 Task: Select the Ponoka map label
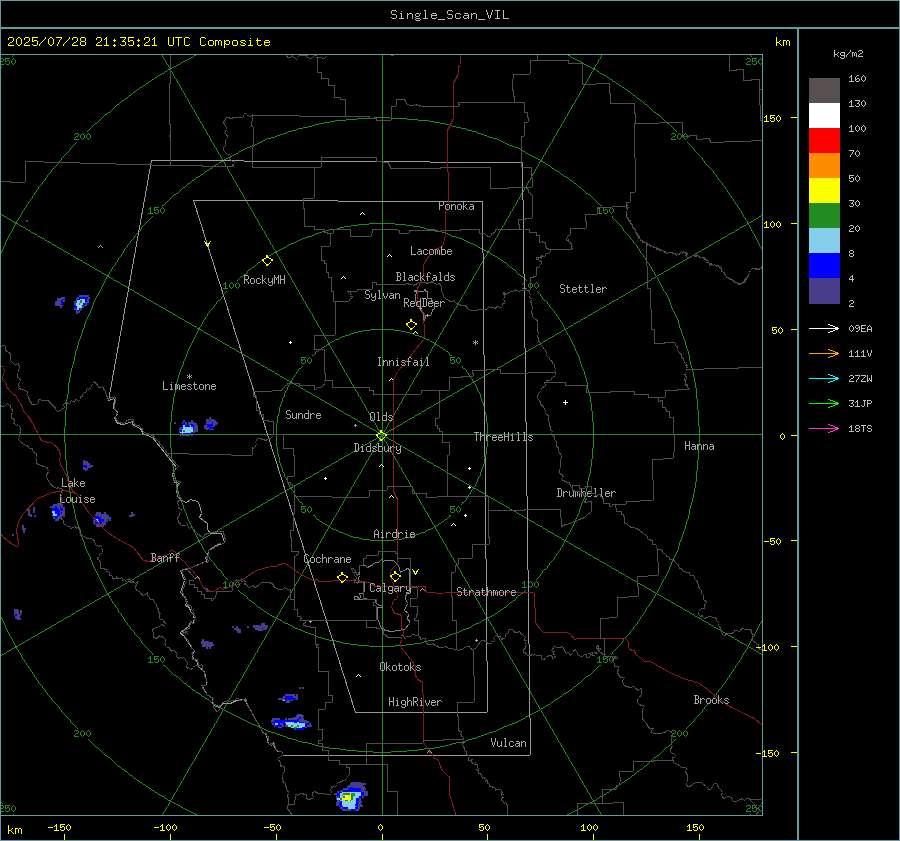coord(456,206)
